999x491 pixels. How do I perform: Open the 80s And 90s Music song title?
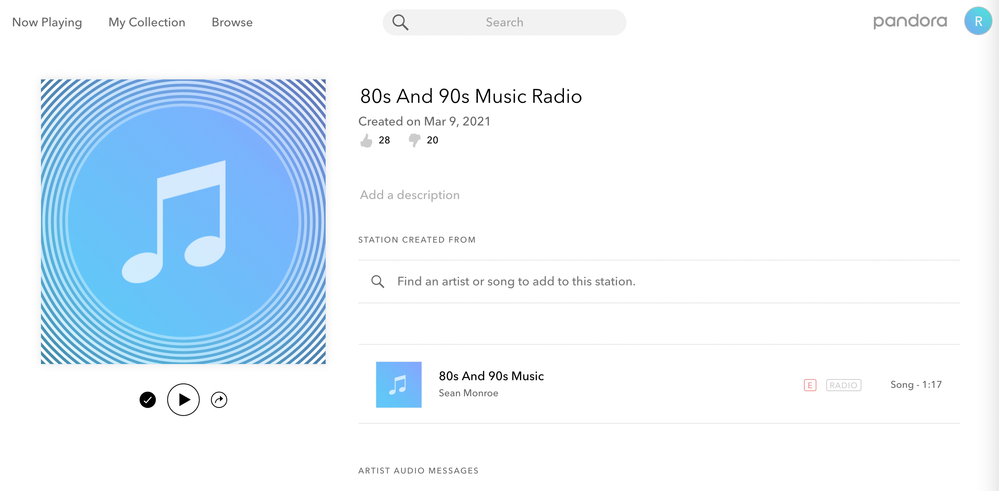tap(491, 376)
